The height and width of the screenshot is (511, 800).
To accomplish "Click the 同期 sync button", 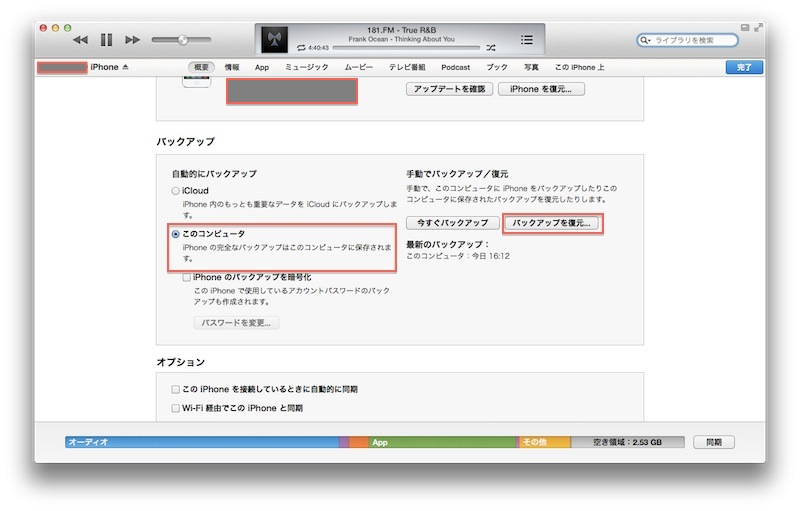I will (x=714, y=442).
